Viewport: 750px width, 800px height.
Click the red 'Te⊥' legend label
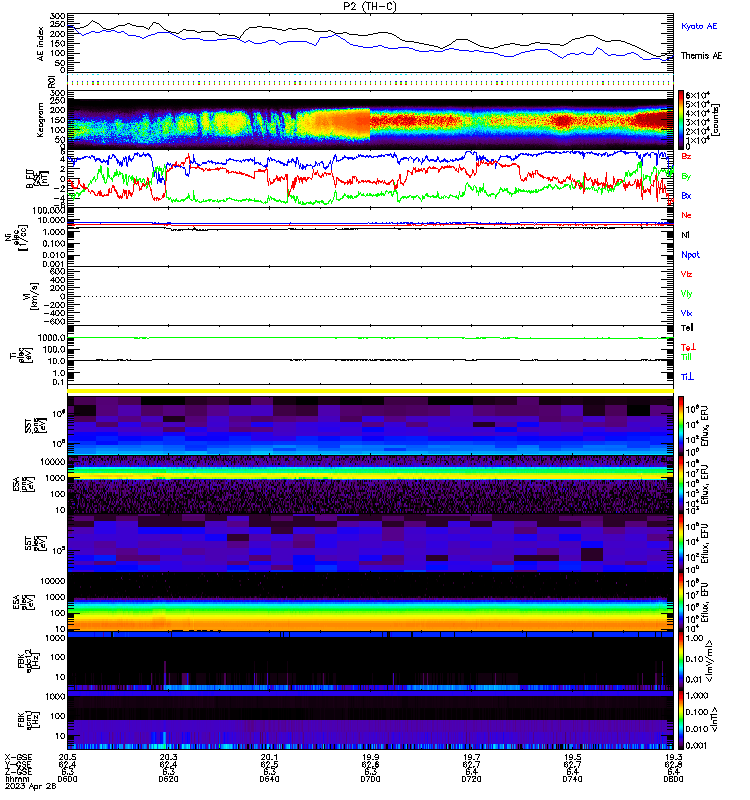pos(688,347)
